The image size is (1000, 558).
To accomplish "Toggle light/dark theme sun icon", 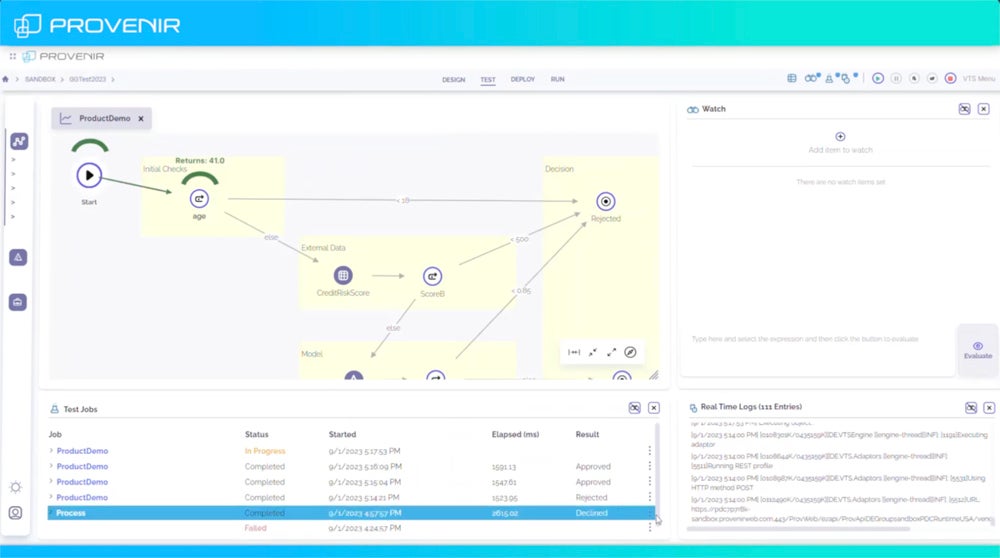I will point(16,487).
